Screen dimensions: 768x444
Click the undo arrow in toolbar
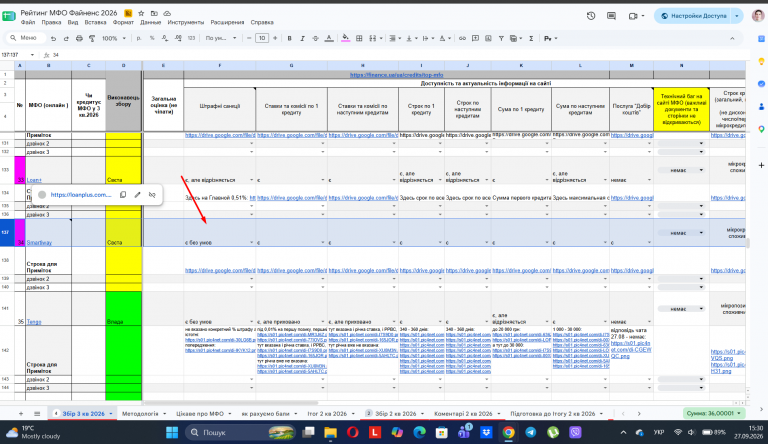pos(53,38)
